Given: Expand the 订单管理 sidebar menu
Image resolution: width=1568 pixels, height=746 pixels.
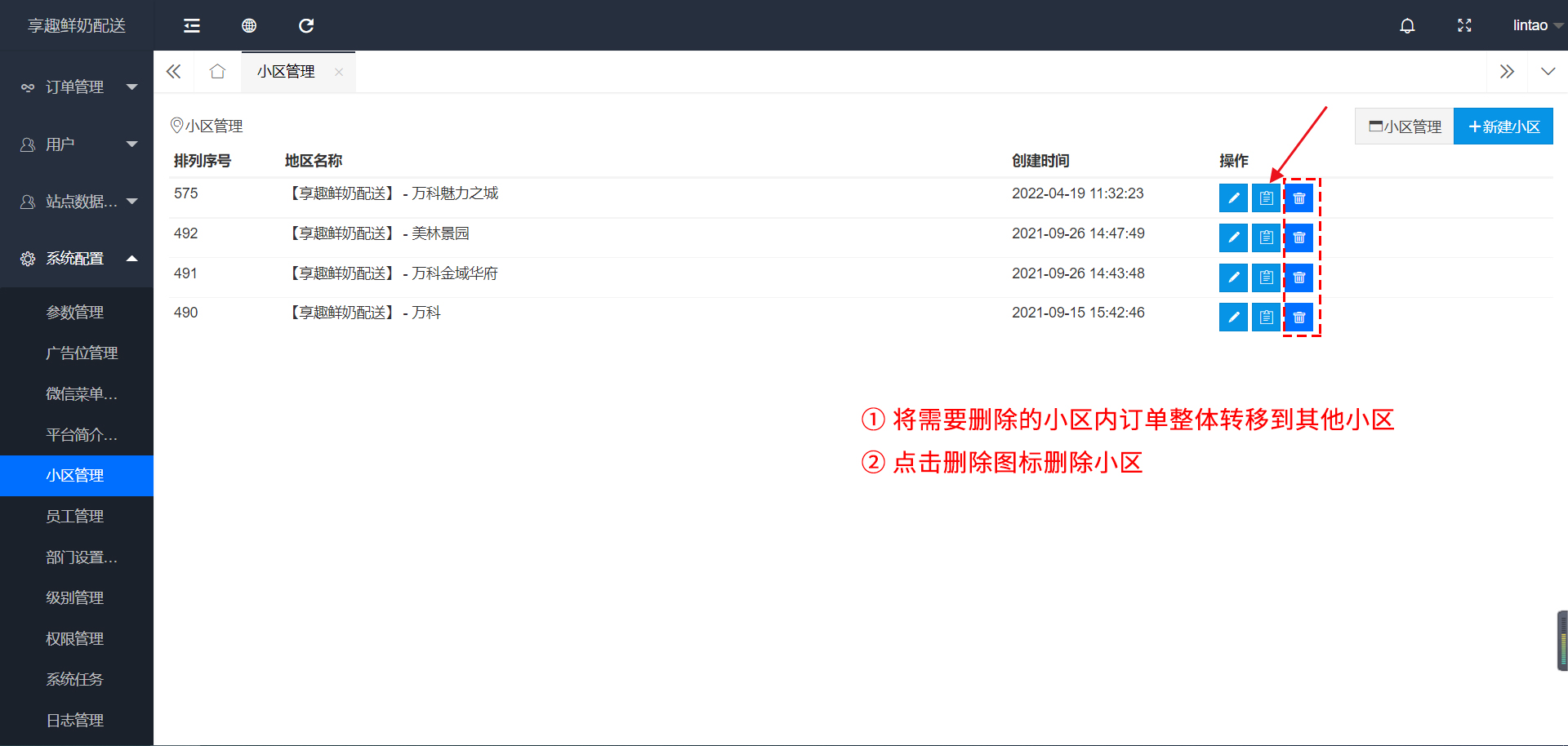Looking at the screenshot, I should (78, 87).
